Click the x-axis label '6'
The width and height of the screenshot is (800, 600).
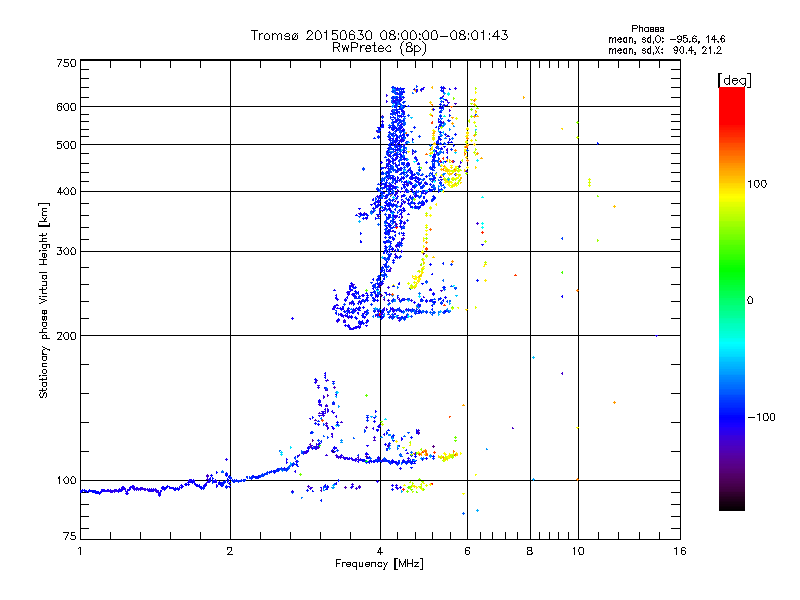click(467, 551)
